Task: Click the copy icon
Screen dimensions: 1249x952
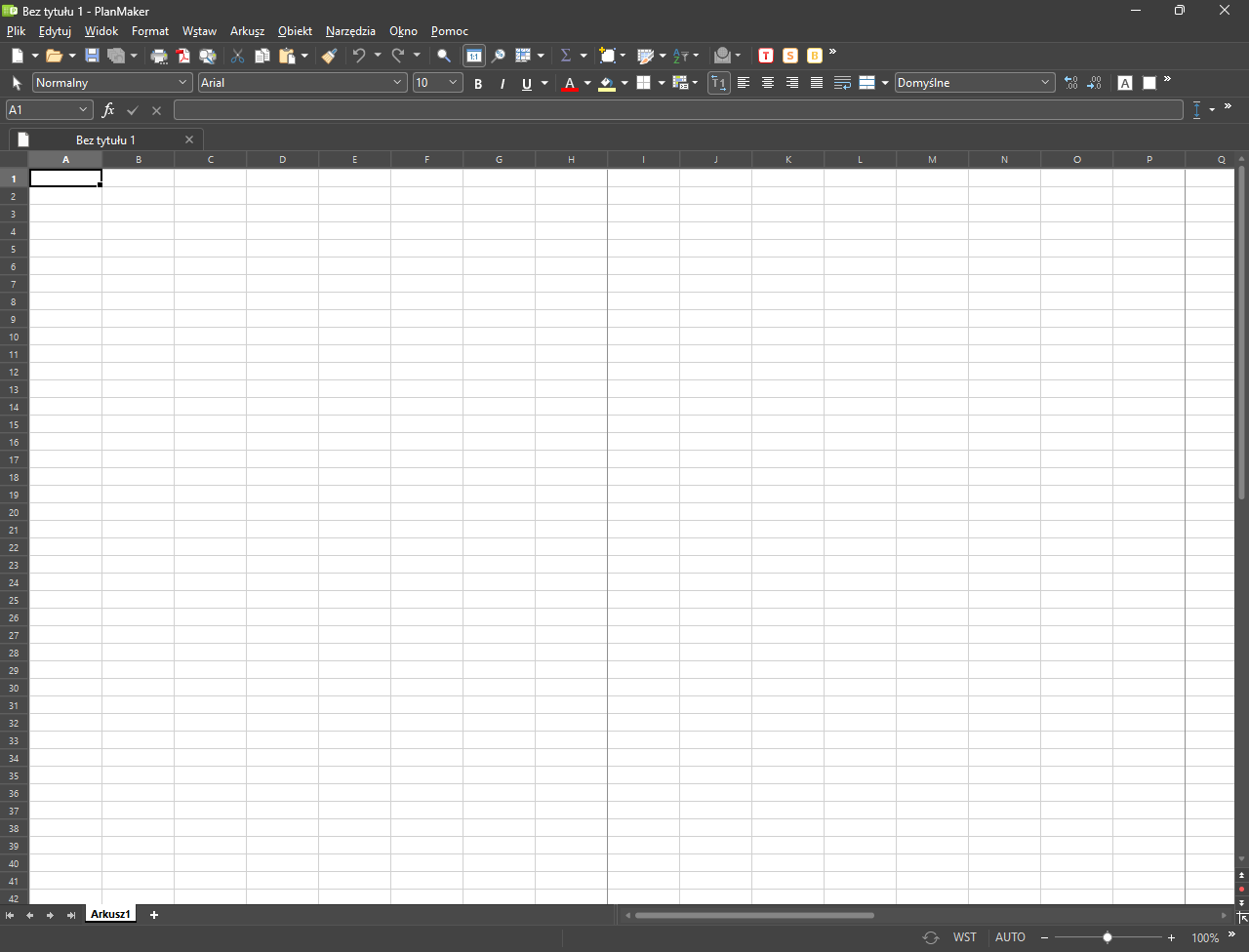Action: 262,56
